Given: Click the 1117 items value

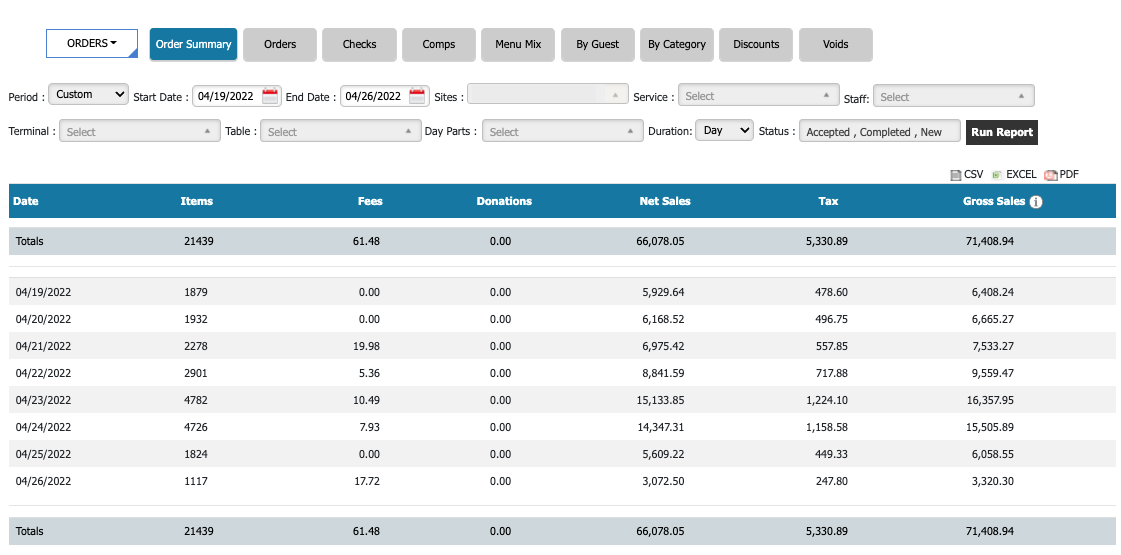Looking at the screenshot, I should tap(195, 481).
